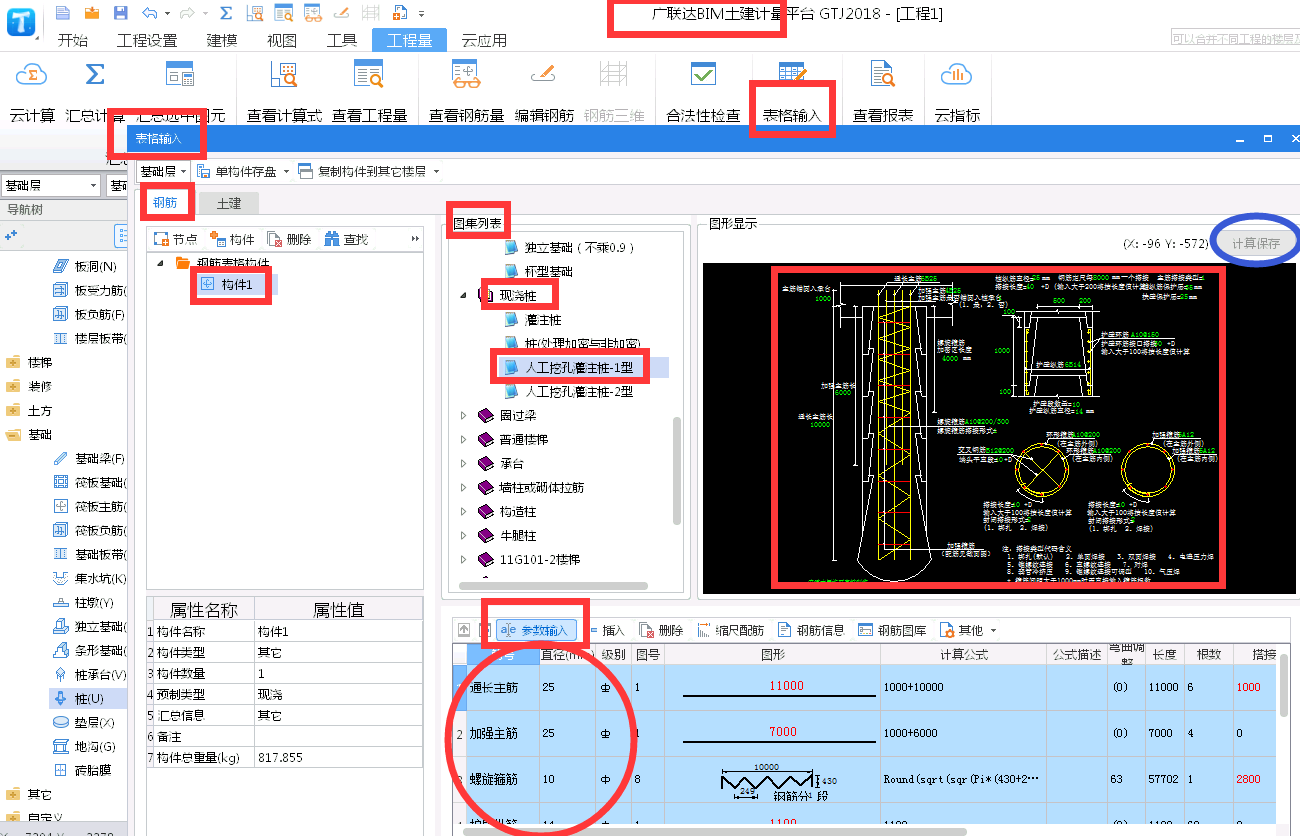Expand the 承台 library group
The width and height of the screenshot is (1300, 836).
click(x=463, y=463)
